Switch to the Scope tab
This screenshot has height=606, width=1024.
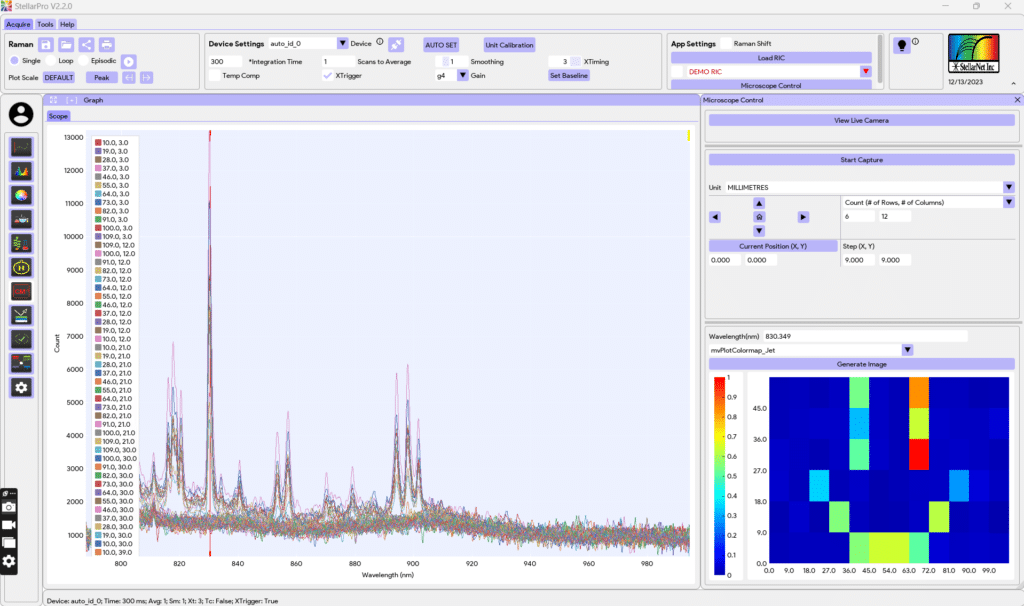click(59, 116)
